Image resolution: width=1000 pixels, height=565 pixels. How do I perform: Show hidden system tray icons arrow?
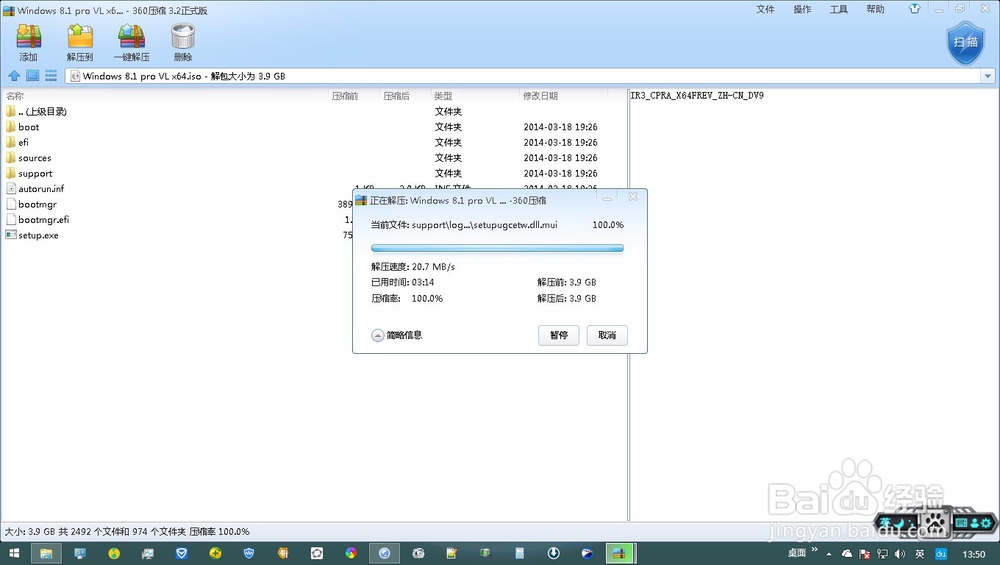829,554
